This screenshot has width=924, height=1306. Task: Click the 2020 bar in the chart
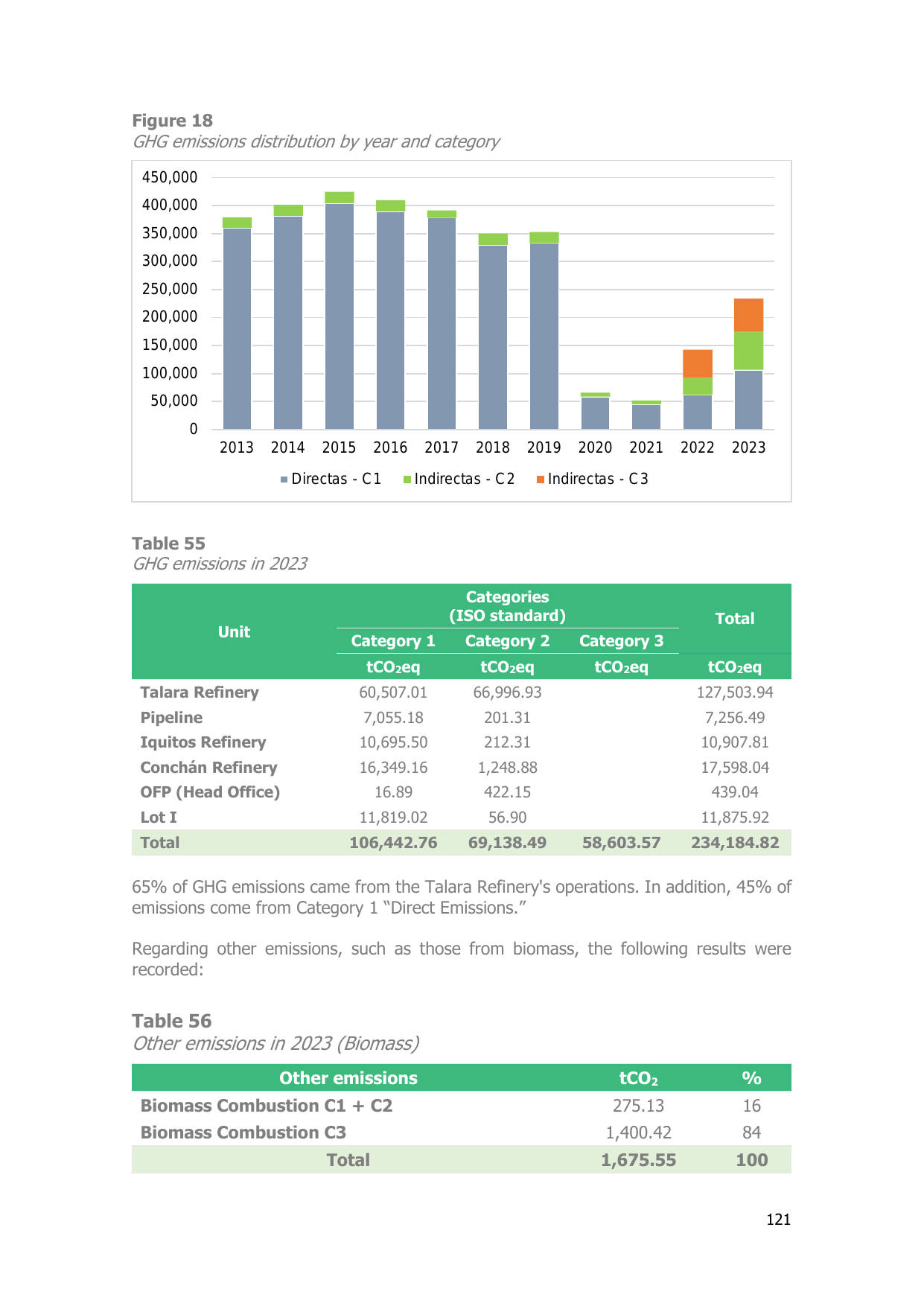(x=595, y=411)
